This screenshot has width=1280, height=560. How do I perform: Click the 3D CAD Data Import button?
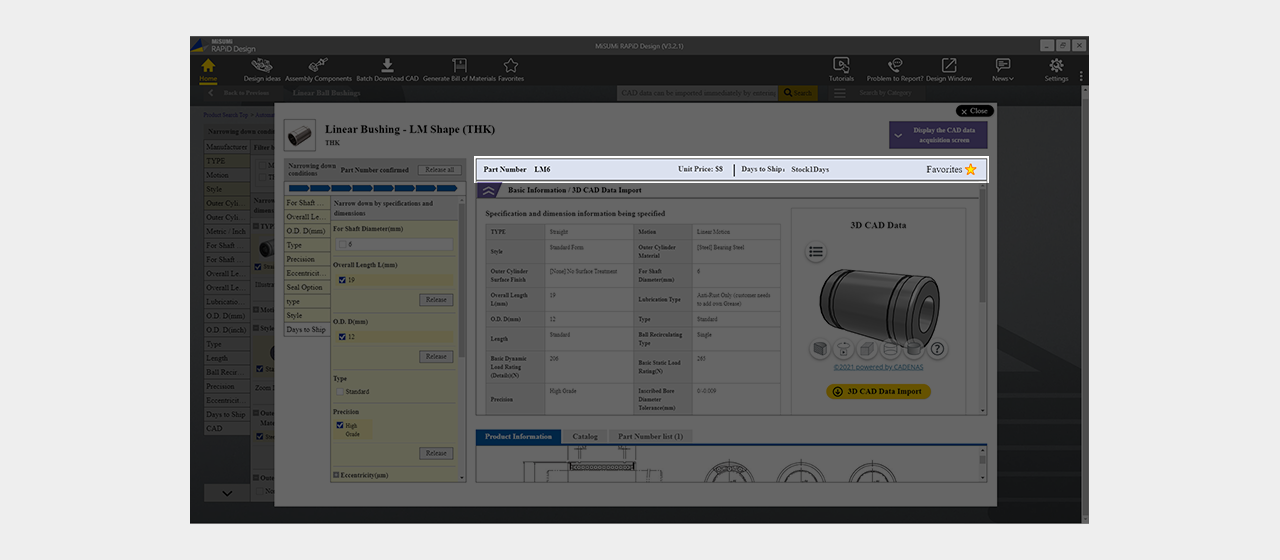pos(878,391)
